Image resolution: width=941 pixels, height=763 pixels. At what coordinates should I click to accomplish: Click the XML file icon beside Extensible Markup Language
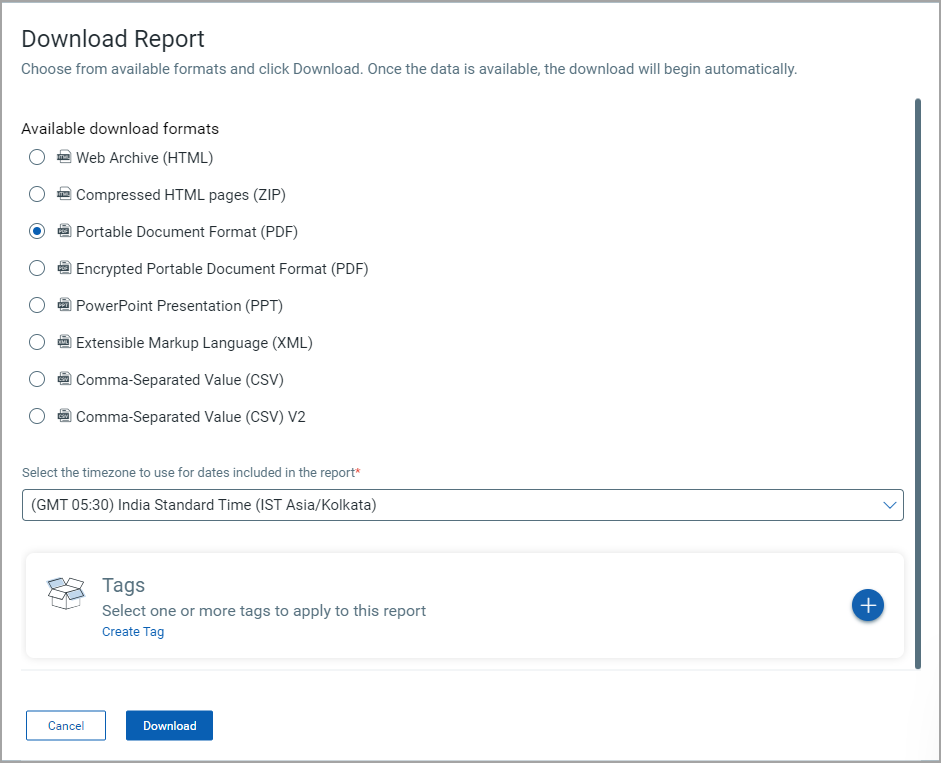[64, 342]
